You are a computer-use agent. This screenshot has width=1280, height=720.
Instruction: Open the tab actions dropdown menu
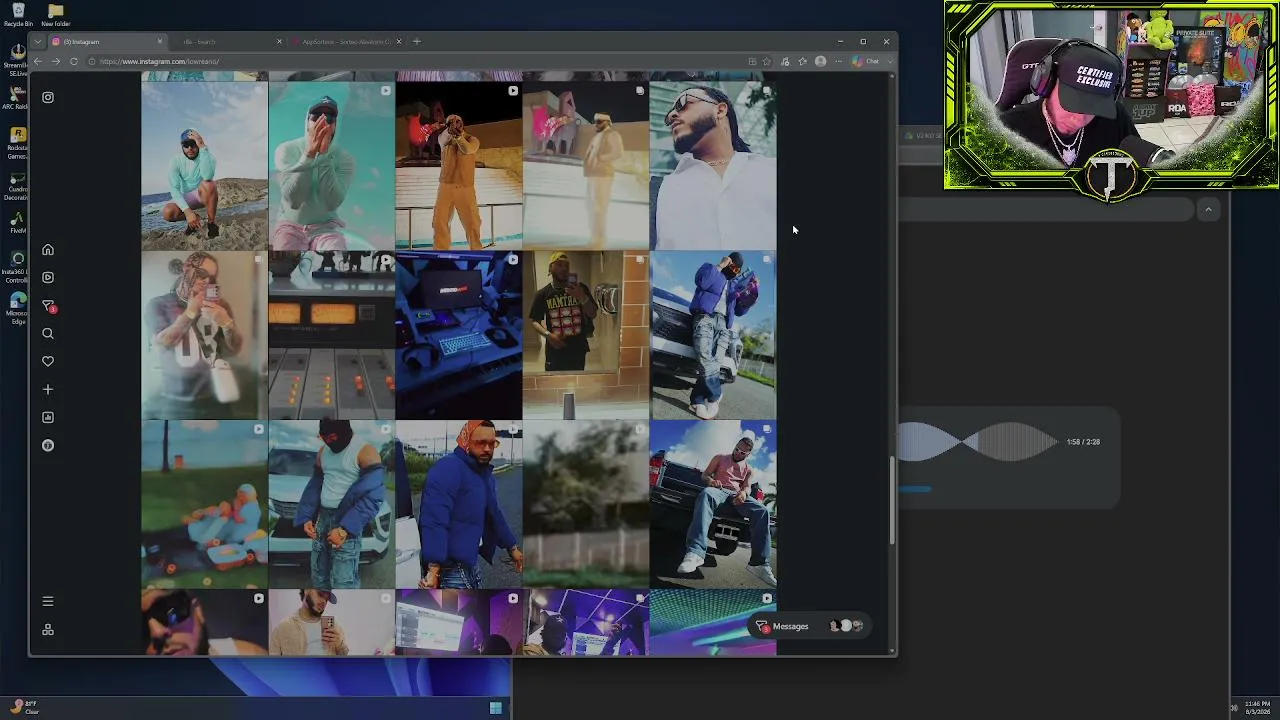(38, 42)
